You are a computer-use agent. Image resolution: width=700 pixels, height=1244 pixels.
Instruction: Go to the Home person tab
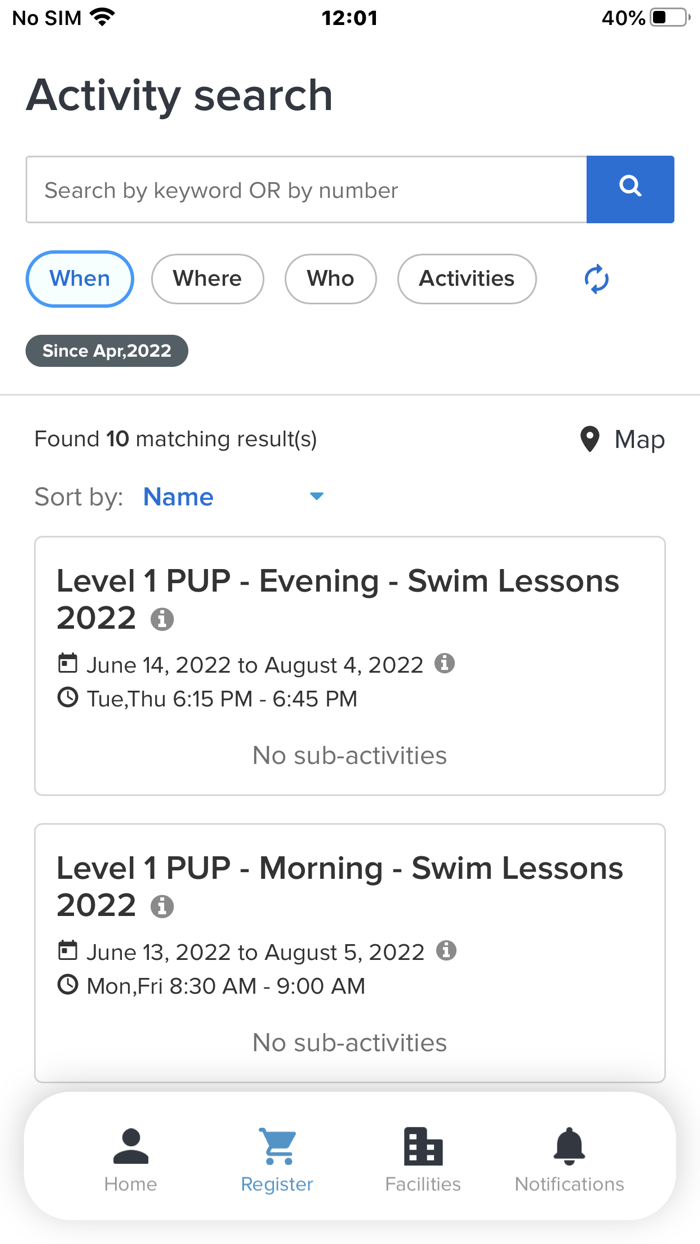(x=131, y=1160)
